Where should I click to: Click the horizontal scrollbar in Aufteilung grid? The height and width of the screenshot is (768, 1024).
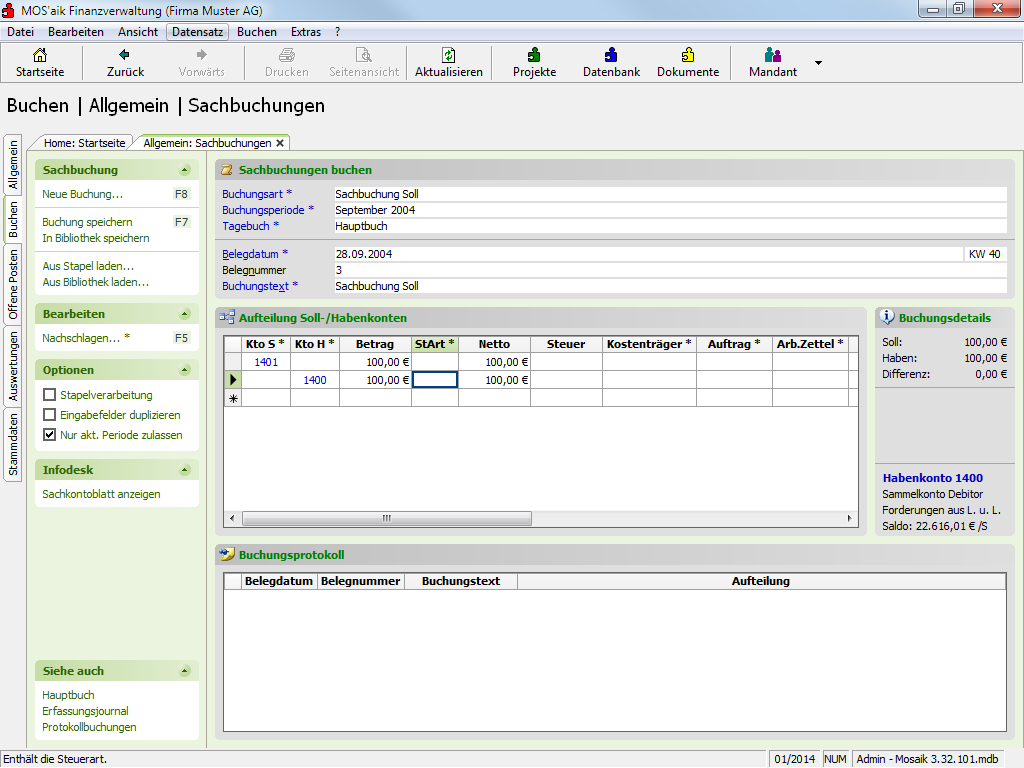point(386,519)
